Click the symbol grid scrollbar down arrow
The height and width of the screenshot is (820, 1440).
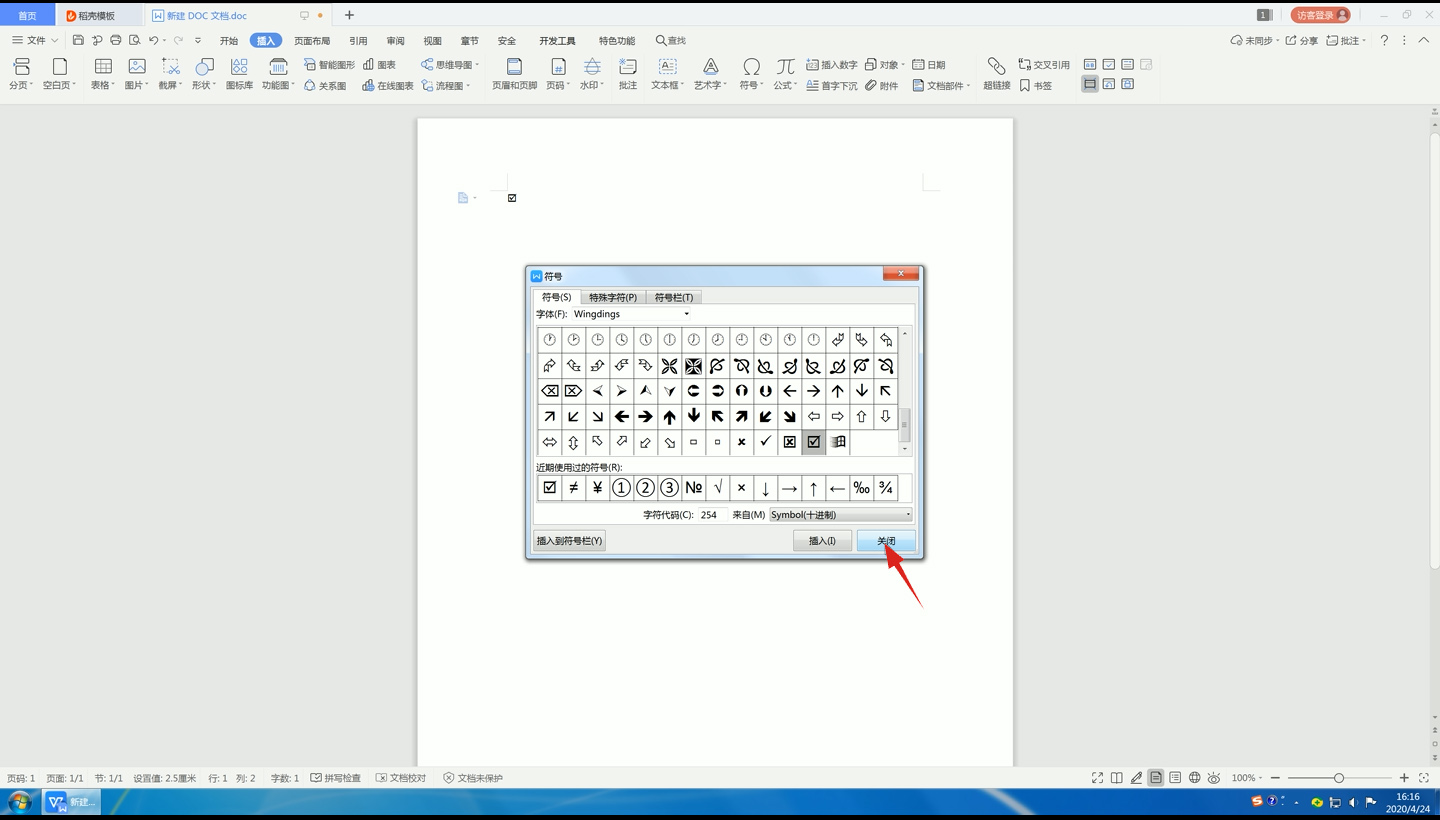905,449
